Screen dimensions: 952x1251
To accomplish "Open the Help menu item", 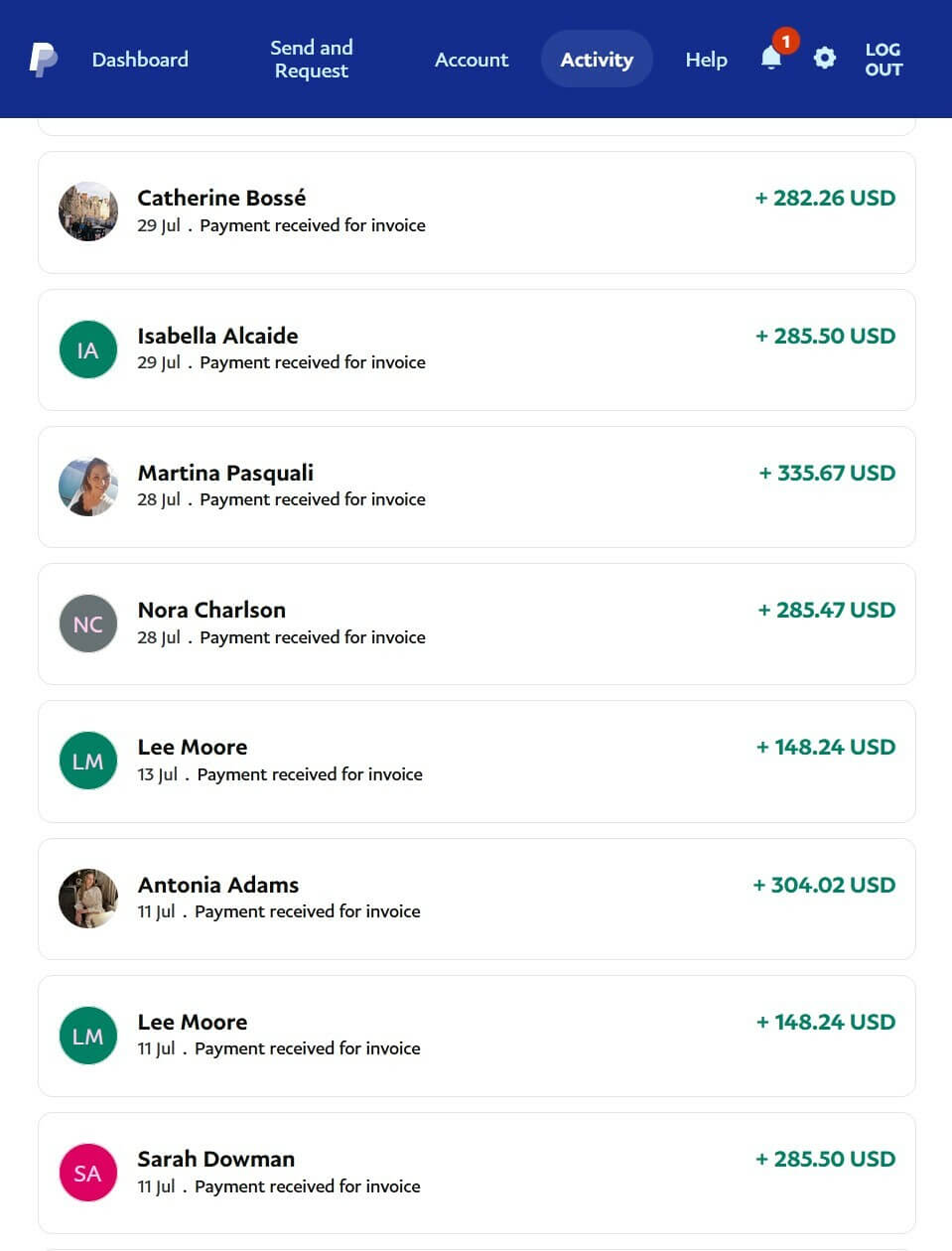I will (706, 60).
